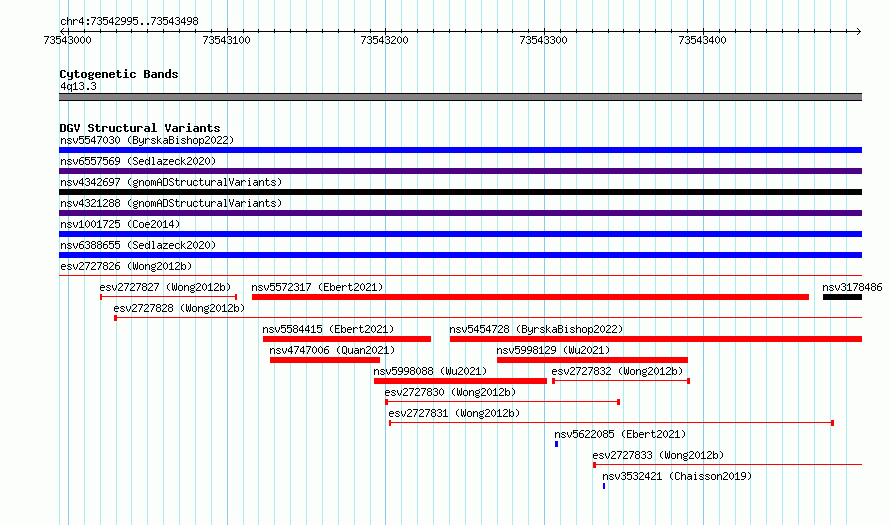Click the esv2727833 (Wong2012b) label
Viewport: 890px width, 525px height.
[x=658, y=455]
